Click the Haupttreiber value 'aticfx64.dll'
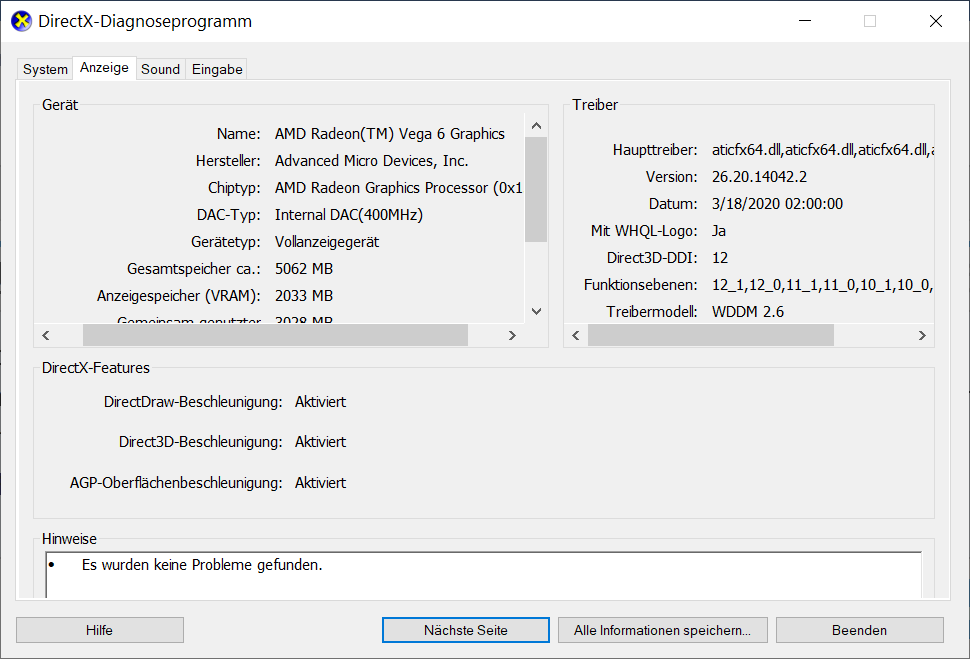Viewport: 970px width, 659px height. pyautogui.click(x=822, y=150)
